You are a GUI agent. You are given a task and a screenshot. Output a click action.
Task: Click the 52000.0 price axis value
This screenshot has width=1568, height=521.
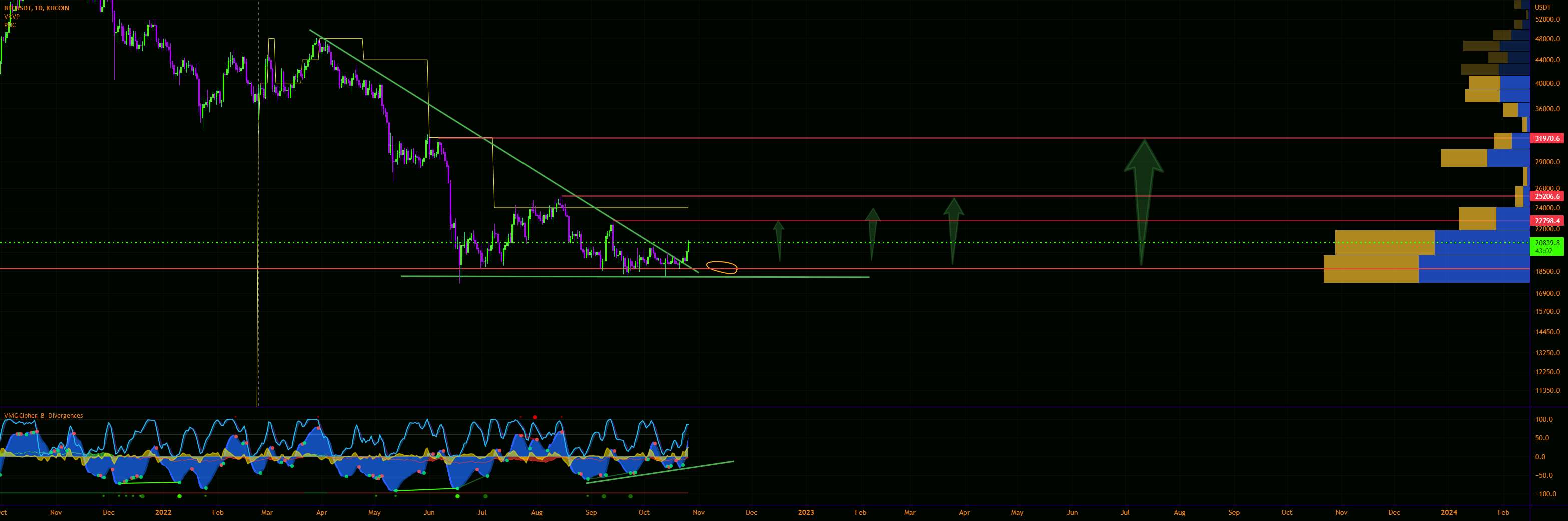pyautogui.click(x=1547, y=20)
